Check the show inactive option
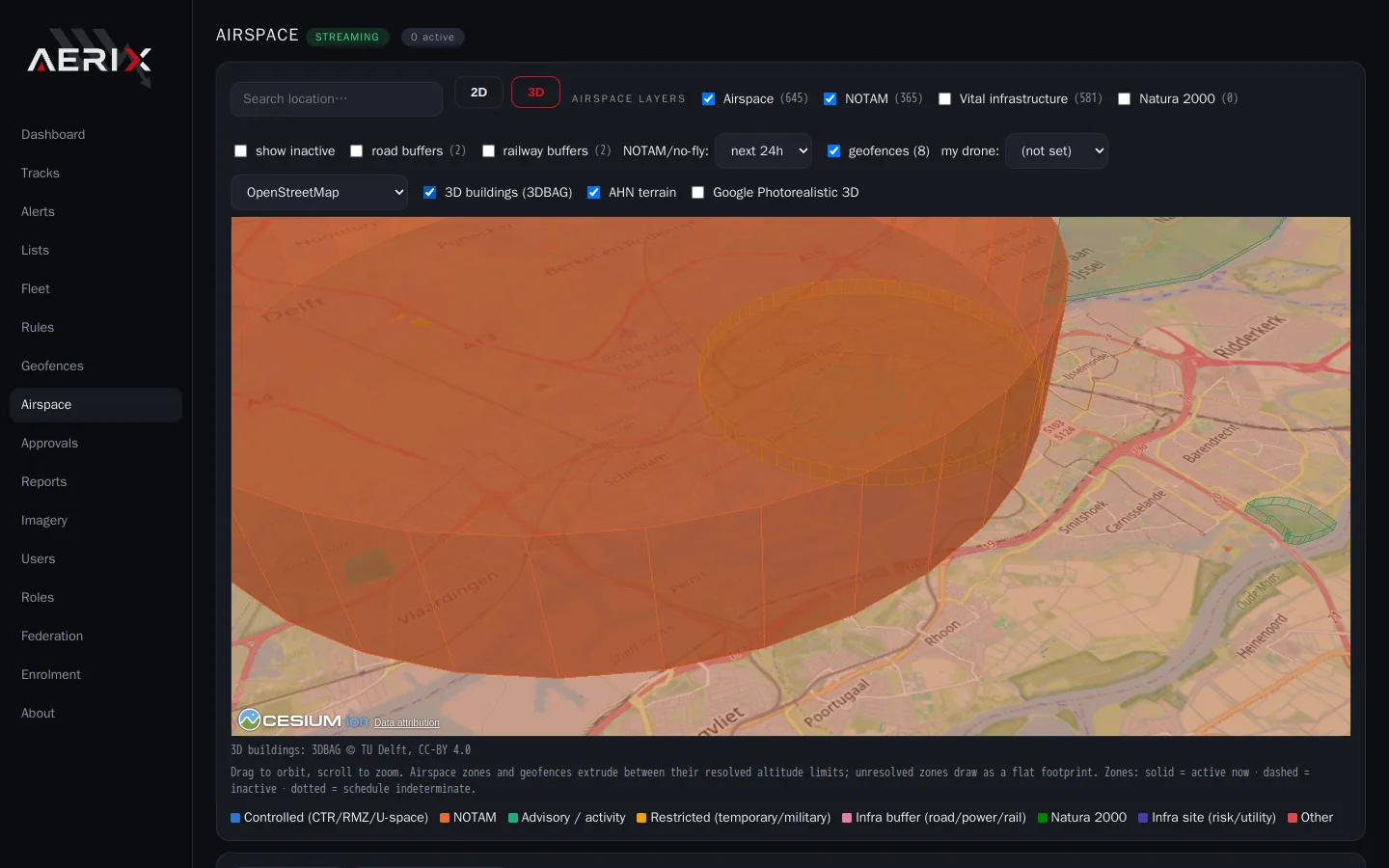Screen dimensions: 1389x868 241,150
